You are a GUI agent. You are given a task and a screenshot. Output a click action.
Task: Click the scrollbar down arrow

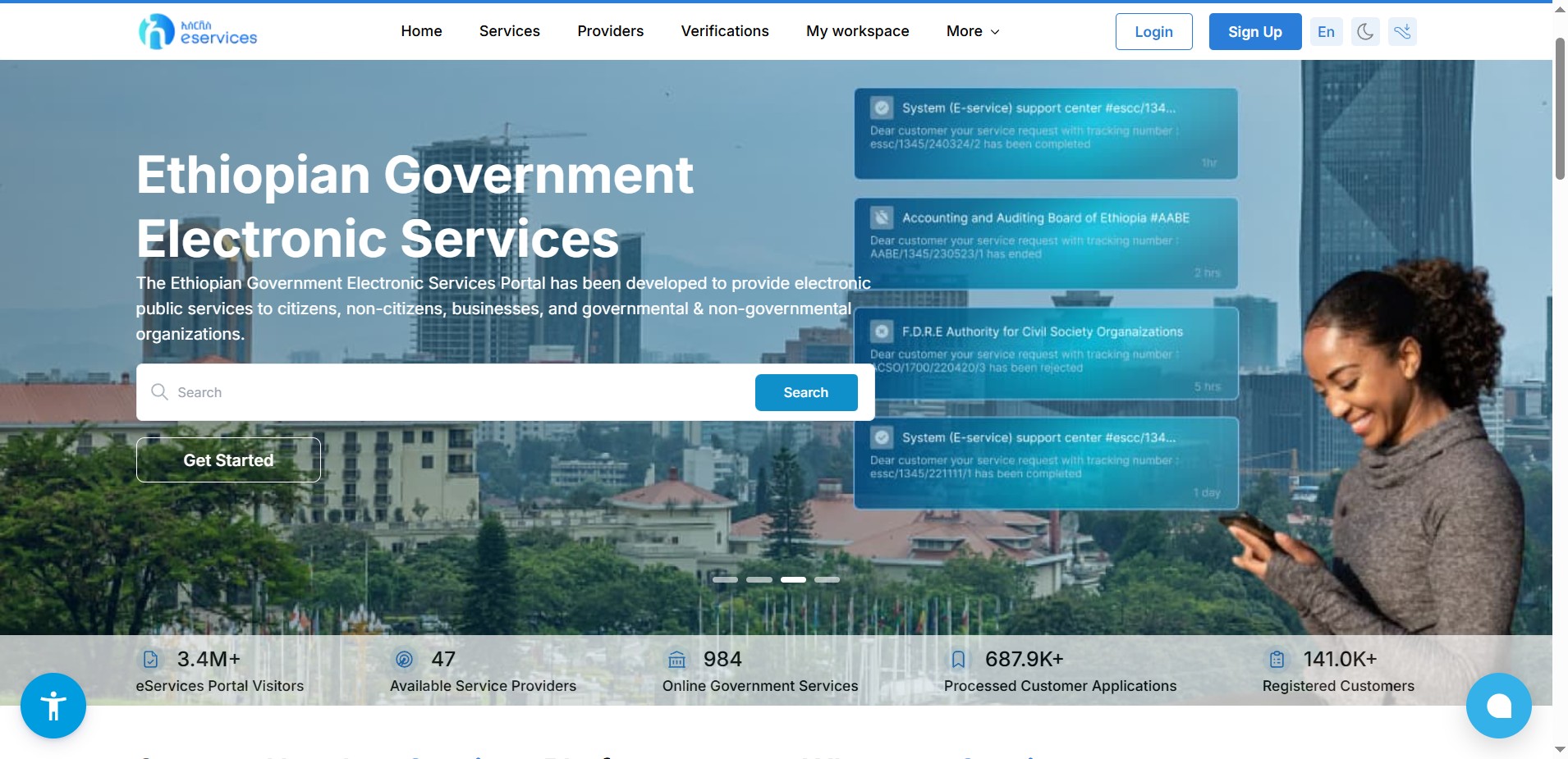pyautogui.click(x=1560, y=750)
